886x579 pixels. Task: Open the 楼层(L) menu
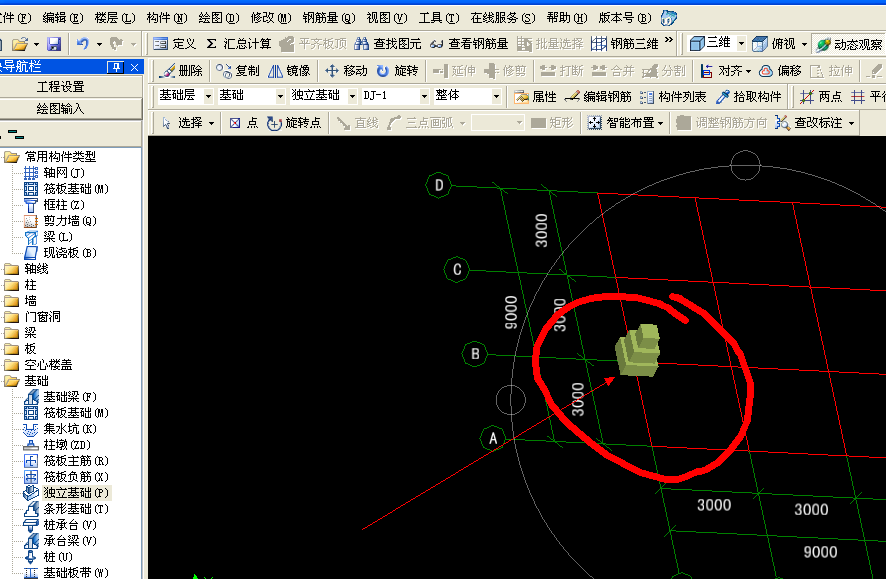(x=115, y=18)
